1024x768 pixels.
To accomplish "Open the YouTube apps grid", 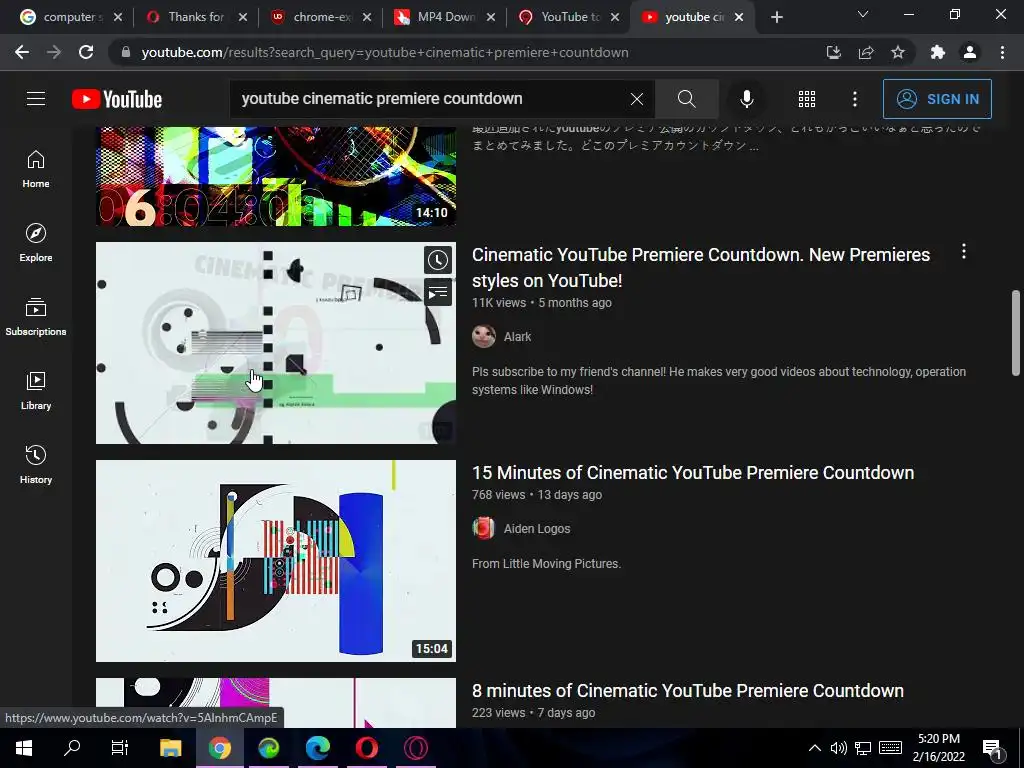I will (807, 99).
